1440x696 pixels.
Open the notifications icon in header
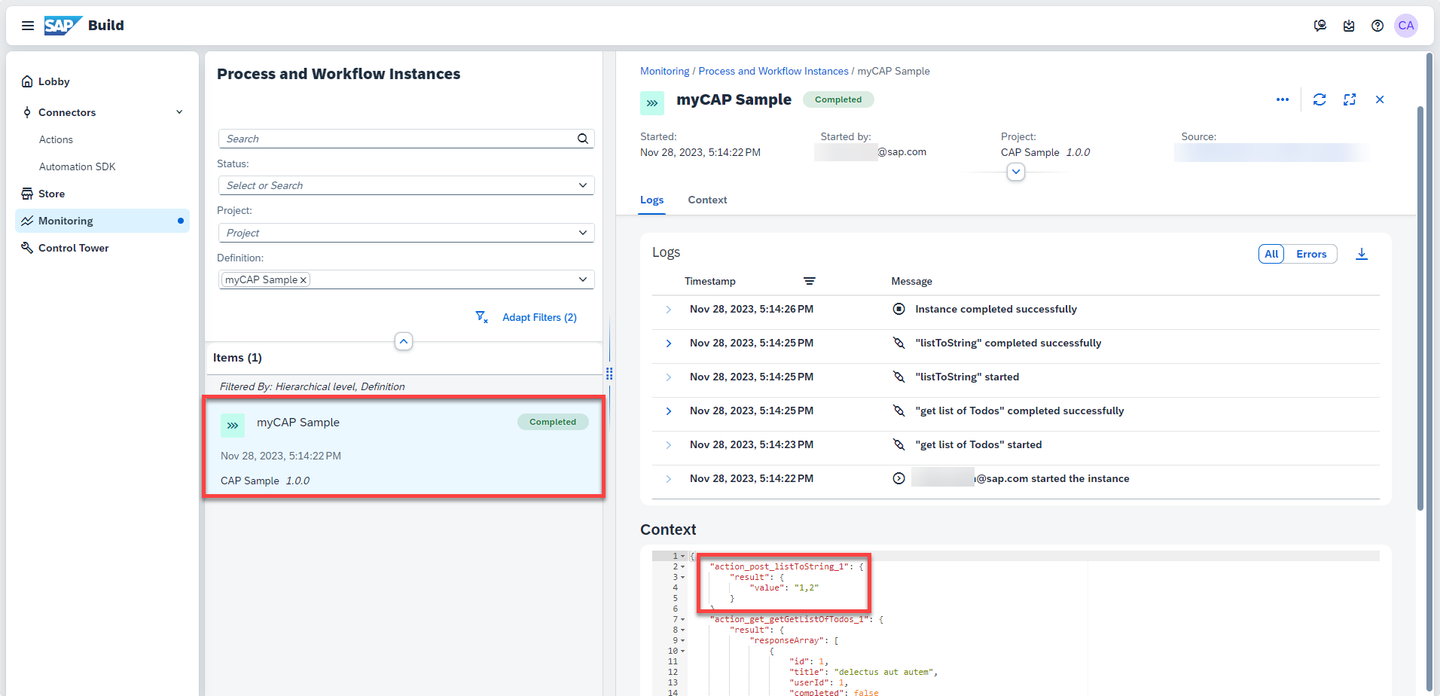click(1349, 25)
